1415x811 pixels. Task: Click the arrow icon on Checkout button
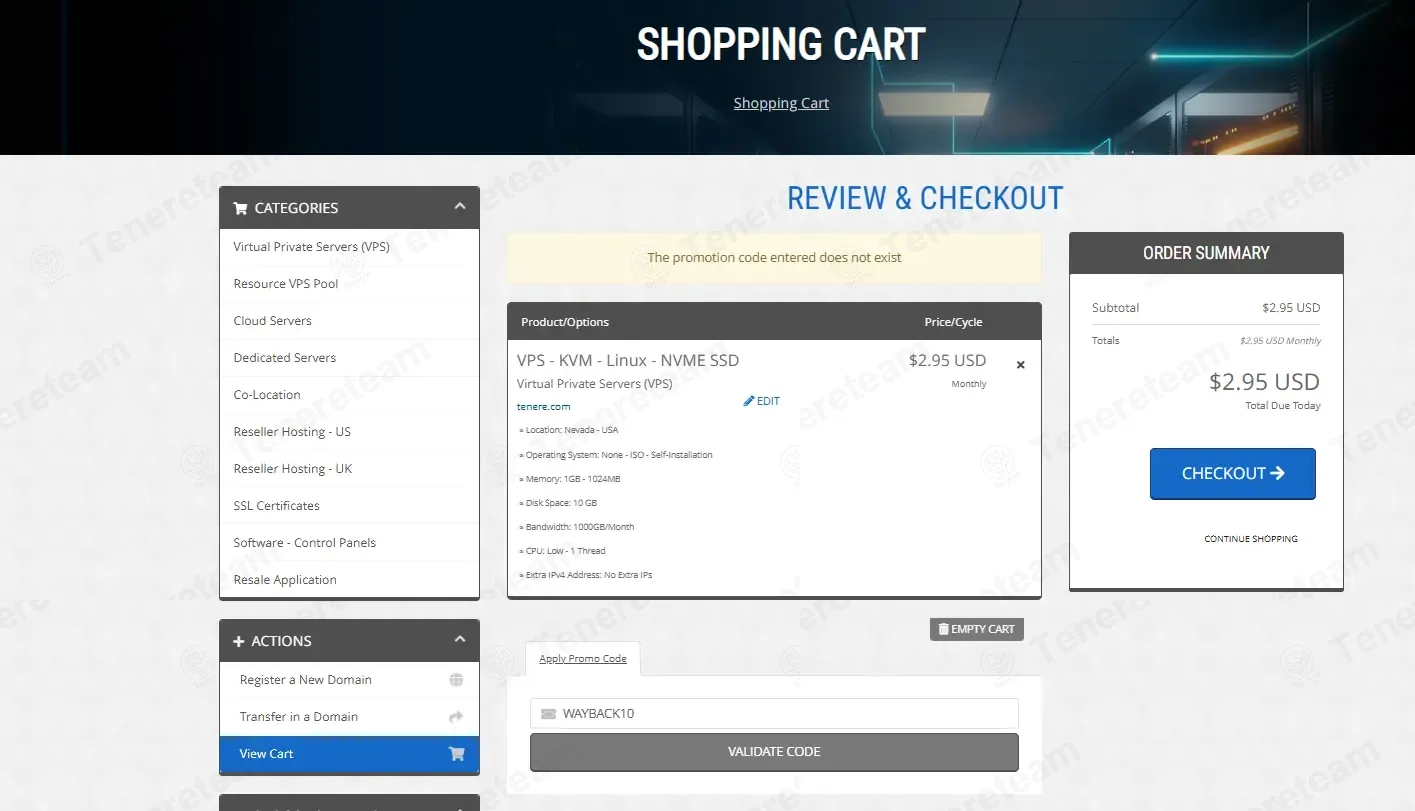pos(1277,473)
